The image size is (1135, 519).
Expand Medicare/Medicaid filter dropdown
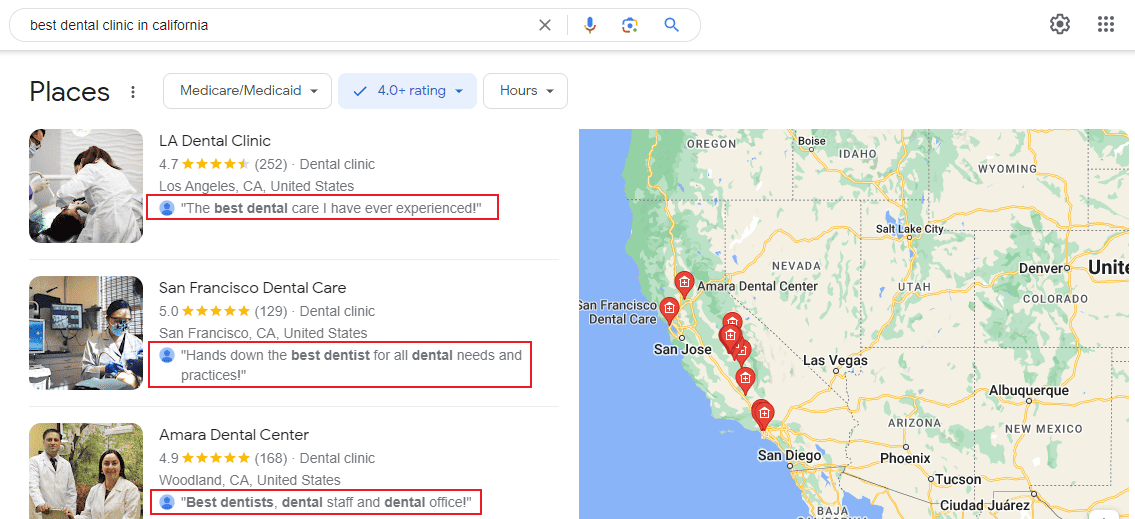(x=248, y=91)
